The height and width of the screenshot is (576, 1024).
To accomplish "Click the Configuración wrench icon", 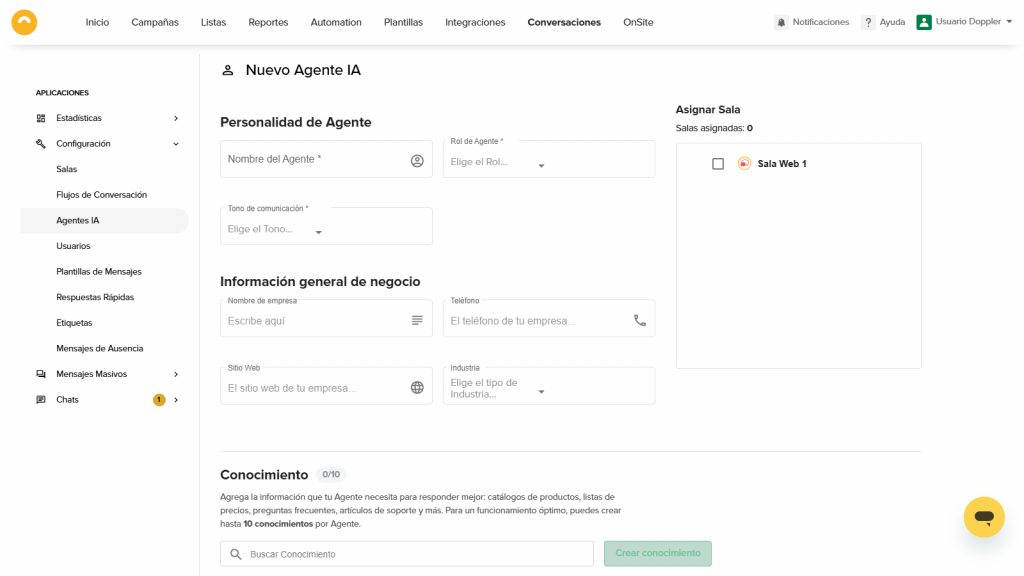I will click(x=41, y=144).
